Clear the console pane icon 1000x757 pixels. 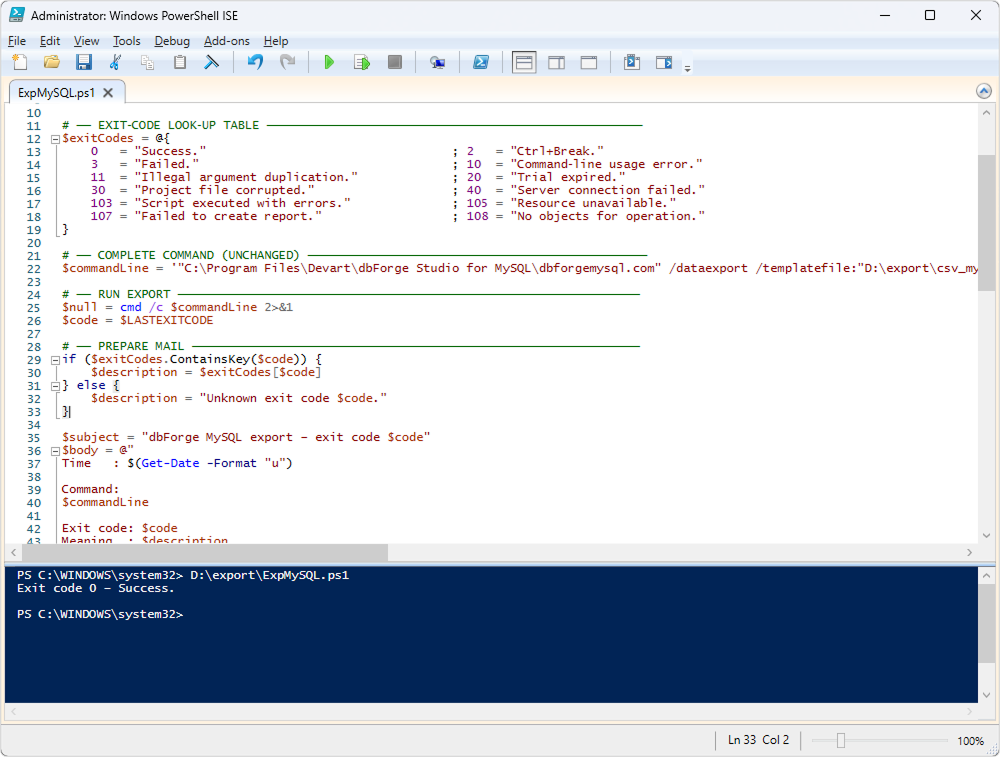(x=211, y=62)
